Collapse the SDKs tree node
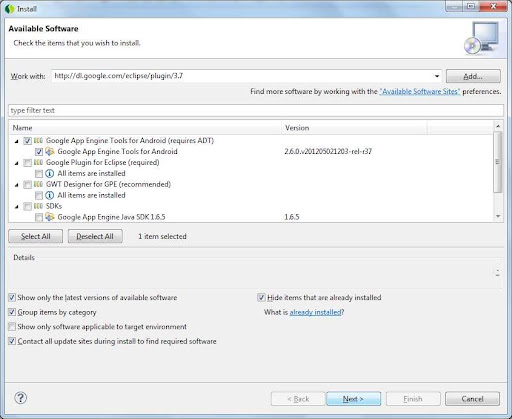 16,207
